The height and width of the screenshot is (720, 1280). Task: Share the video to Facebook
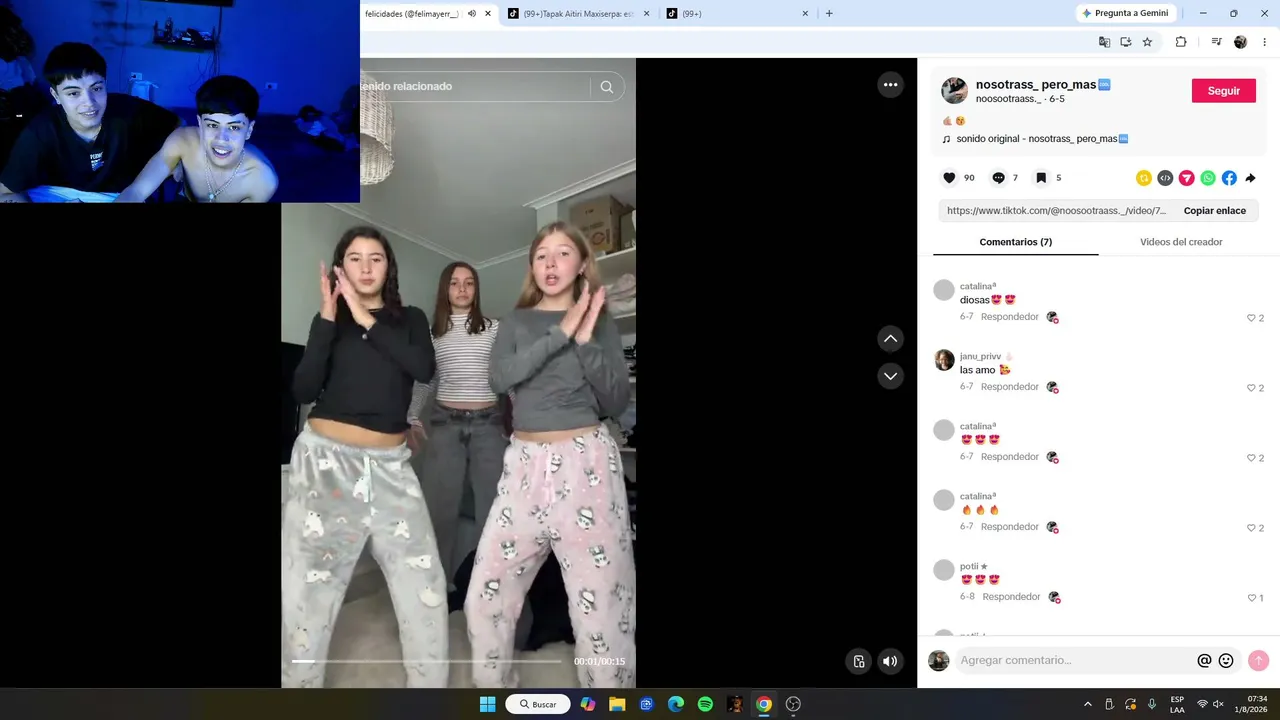pyautogui.click(x=1229, y=178)
